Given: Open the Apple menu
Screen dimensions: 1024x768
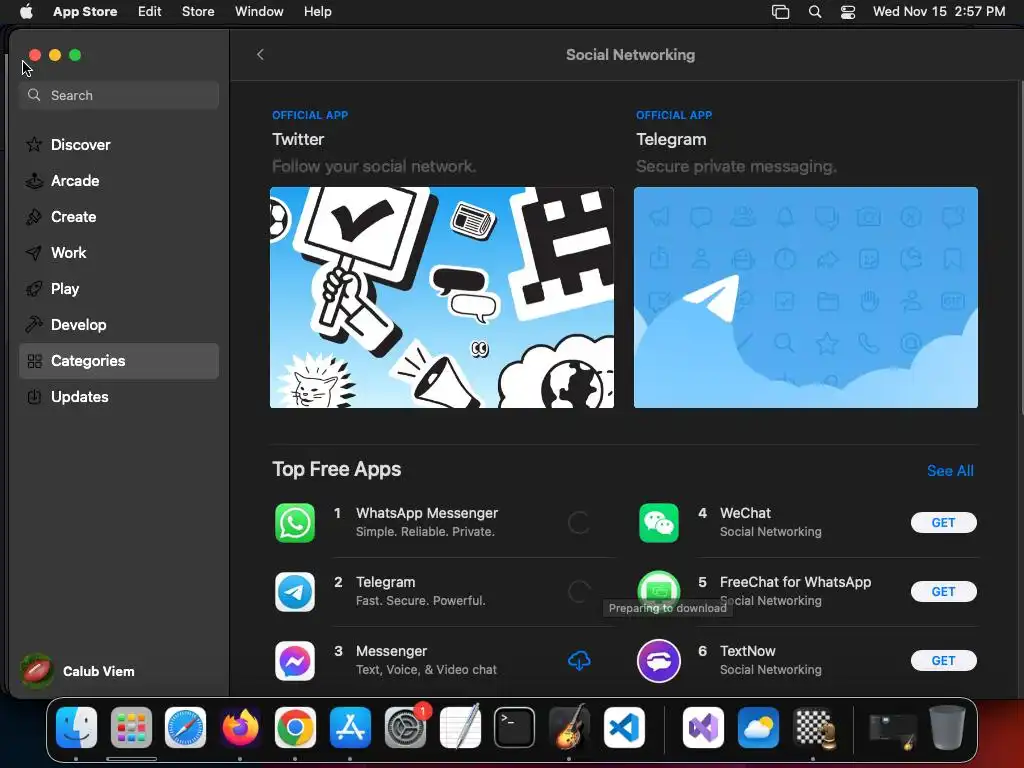Looking at the screenshot, I should (x=26, y=12).
